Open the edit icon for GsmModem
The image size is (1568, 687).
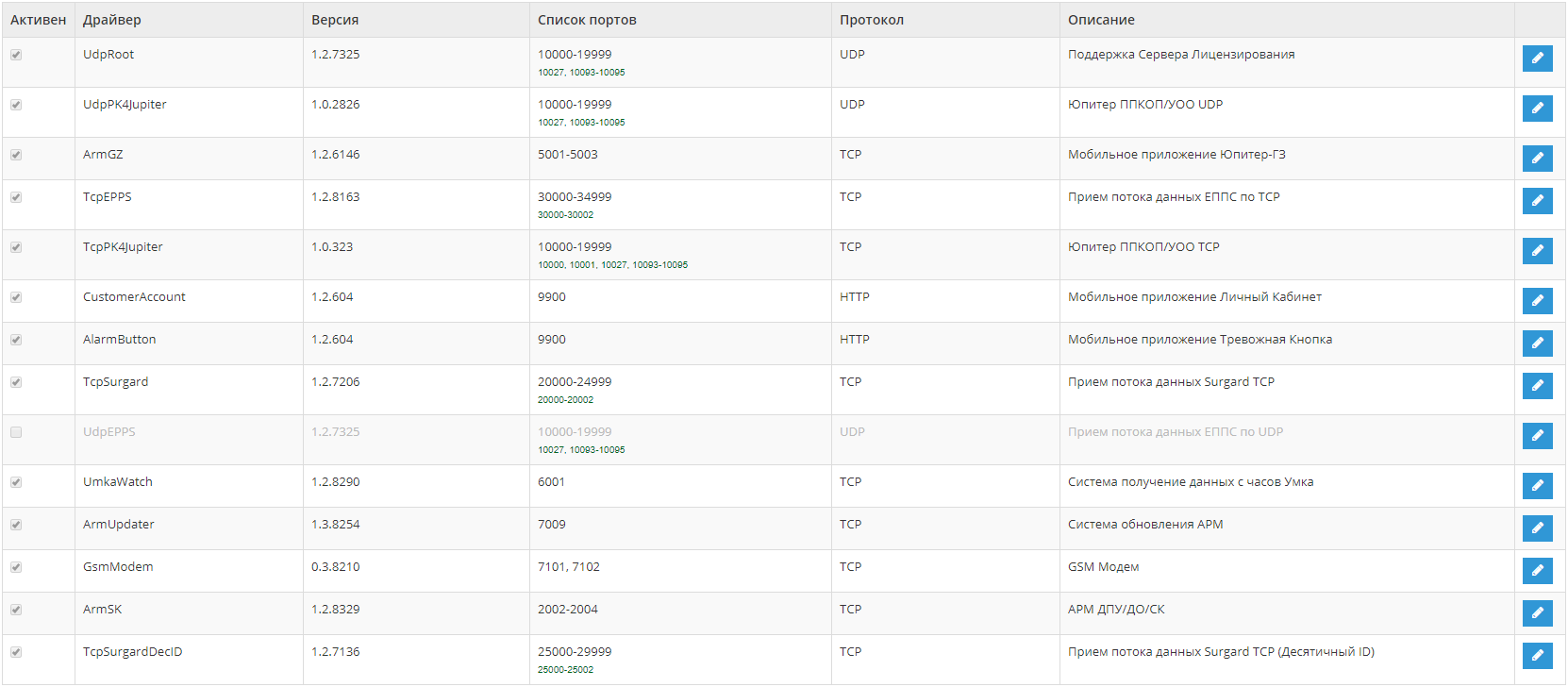(x=1537, y=571)
